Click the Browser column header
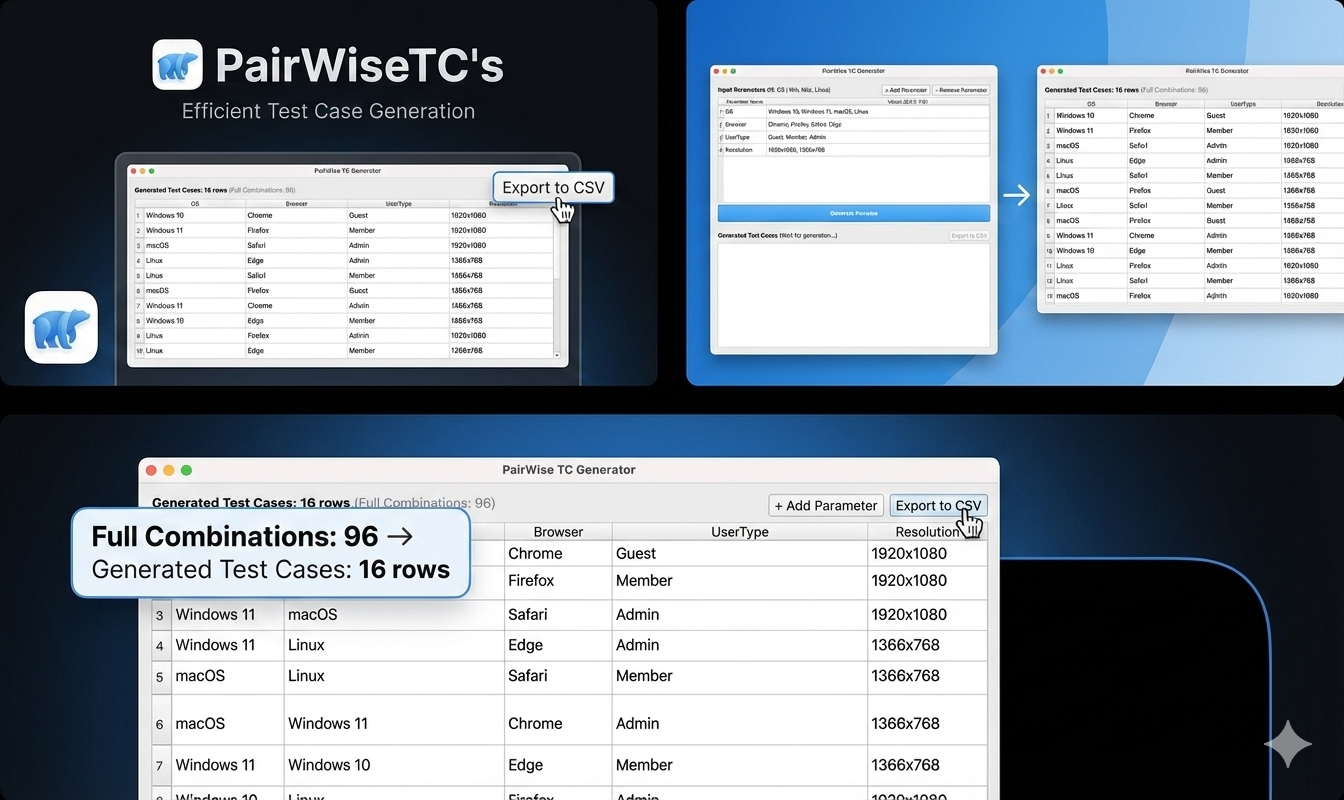Screen dimensions: 1344x800 click(x=556, y=531)
